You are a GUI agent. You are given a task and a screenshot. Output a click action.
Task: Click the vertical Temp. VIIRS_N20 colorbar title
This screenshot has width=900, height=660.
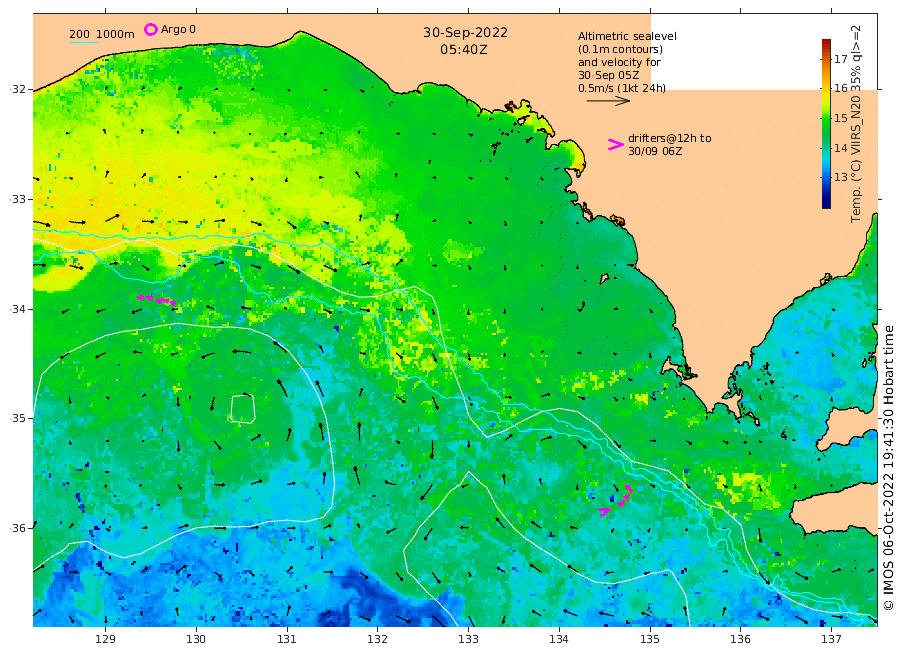coord(855,124)
